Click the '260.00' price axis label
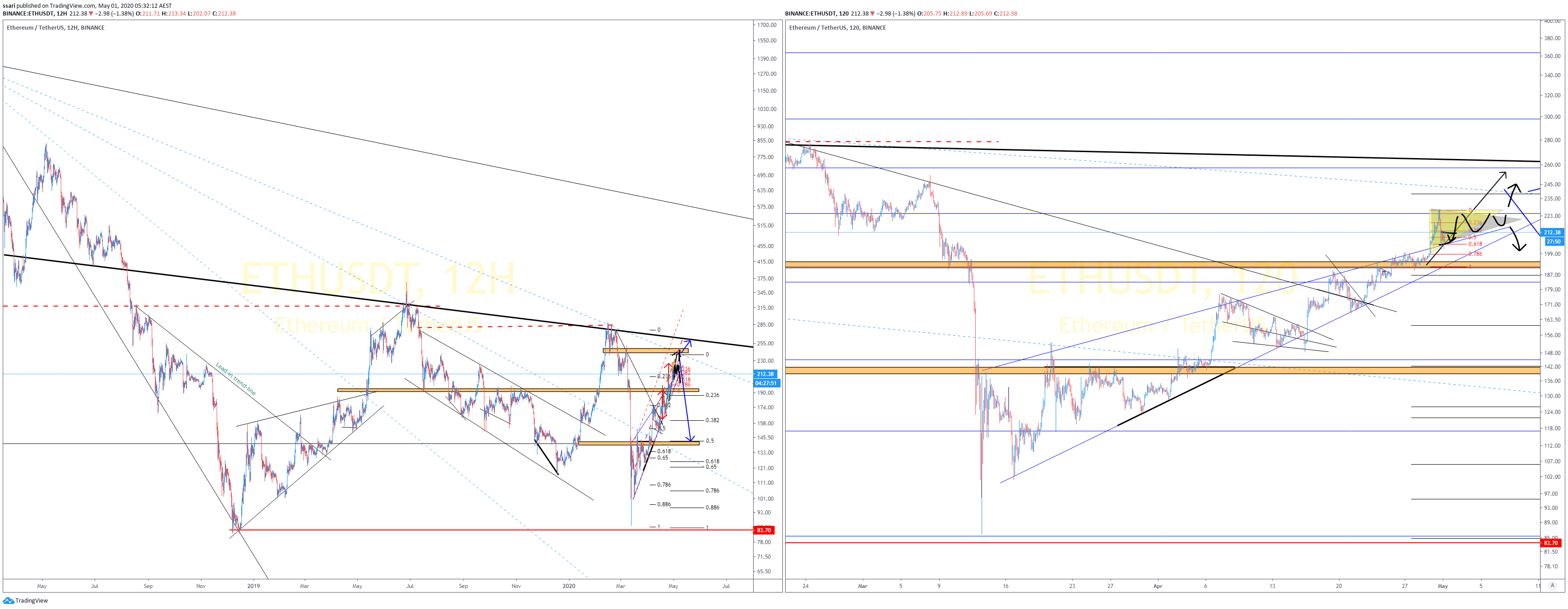The width and height of the screenshot is (1568, 609). [x=1552, y=165]
